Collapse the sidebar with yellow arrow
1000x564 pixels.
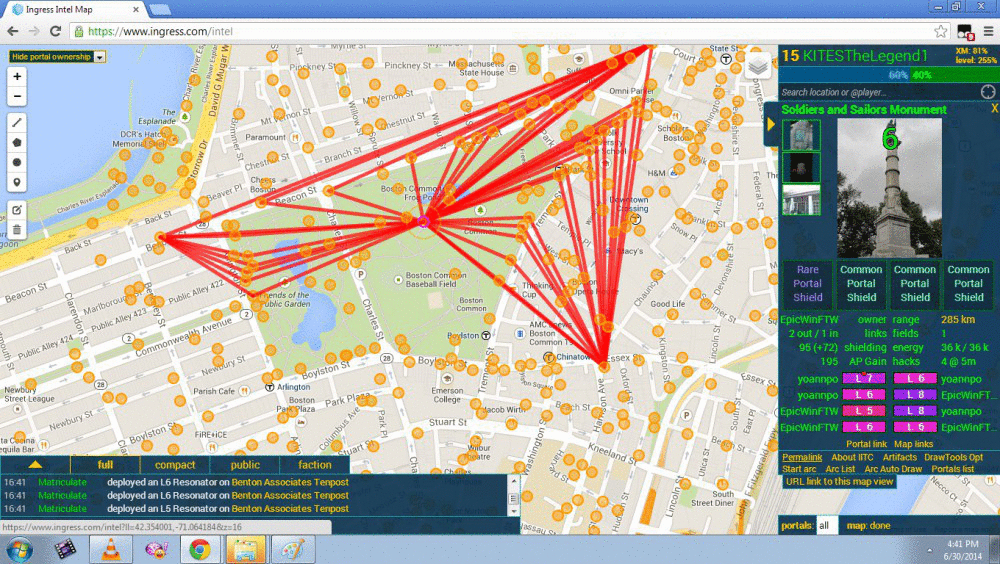[771, 125]
